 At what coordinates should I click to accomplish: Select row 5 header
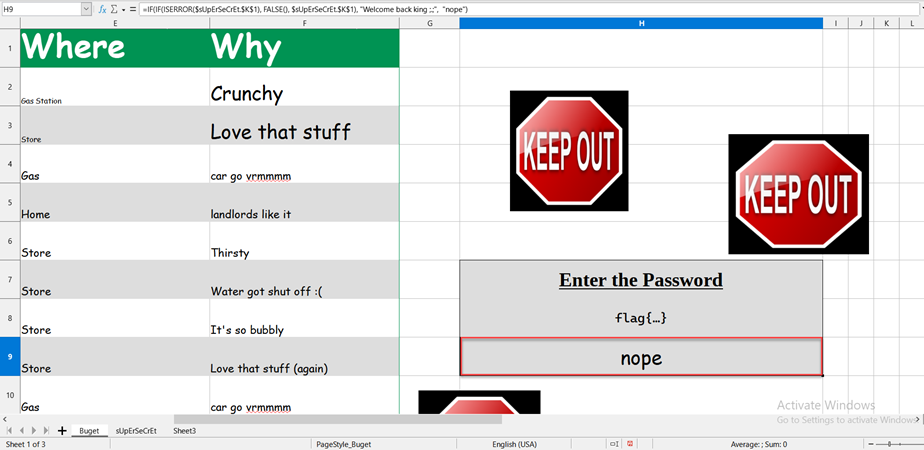pyautogui.click(x=10, y=202)
